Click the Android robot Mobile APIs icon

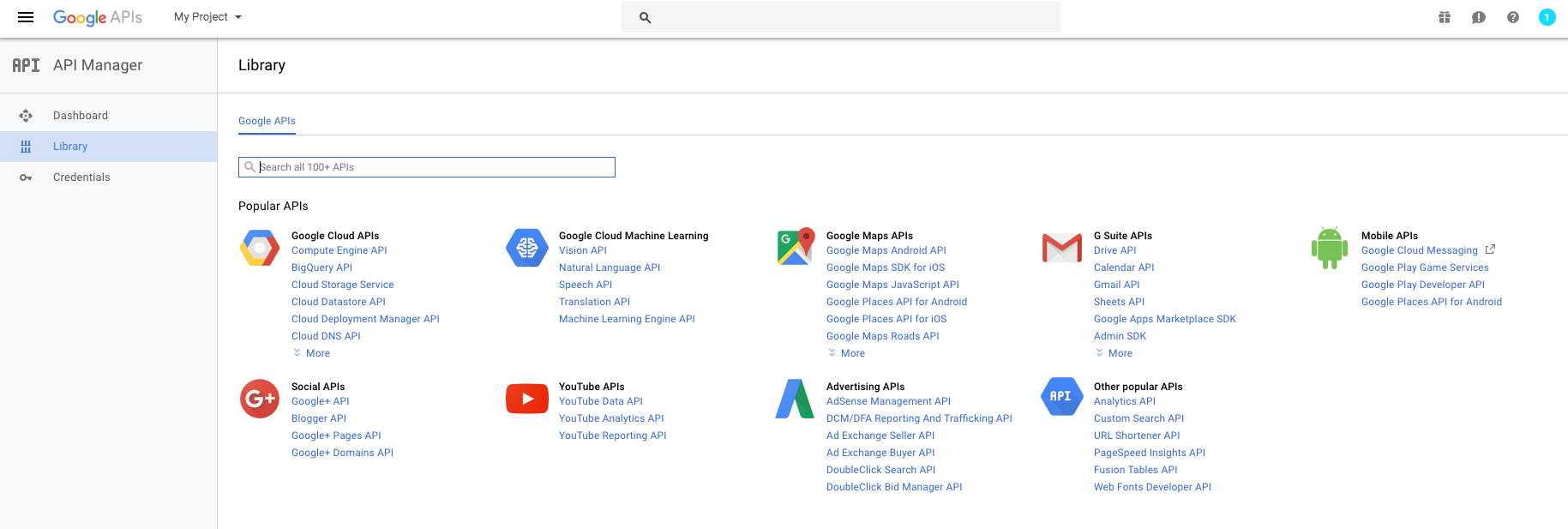pyautogui.click(x=1329, y=248)
